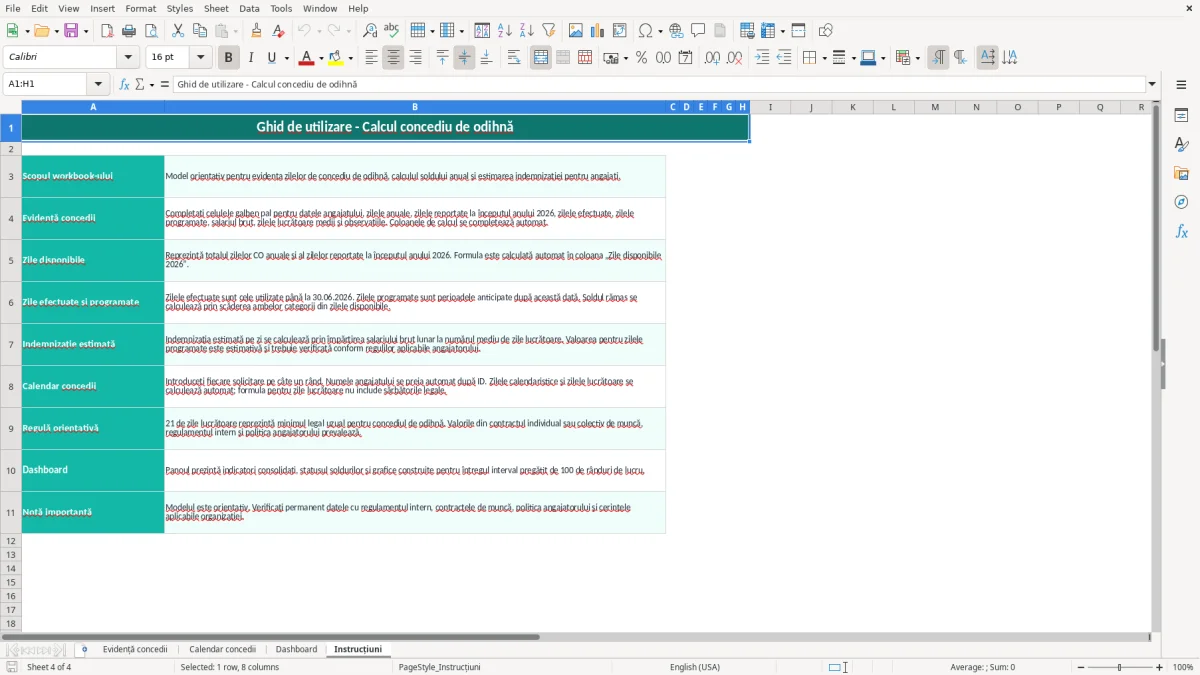Toggle print preview
Viewport: 1200px width, 675px height.
point(151,31)
